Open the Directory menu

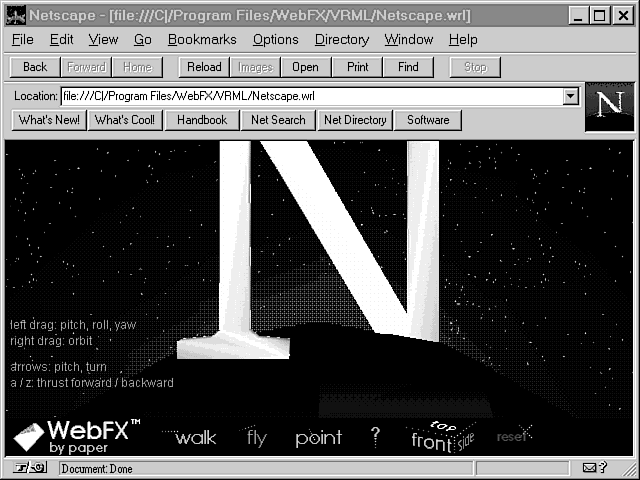[x=342, y=40]
